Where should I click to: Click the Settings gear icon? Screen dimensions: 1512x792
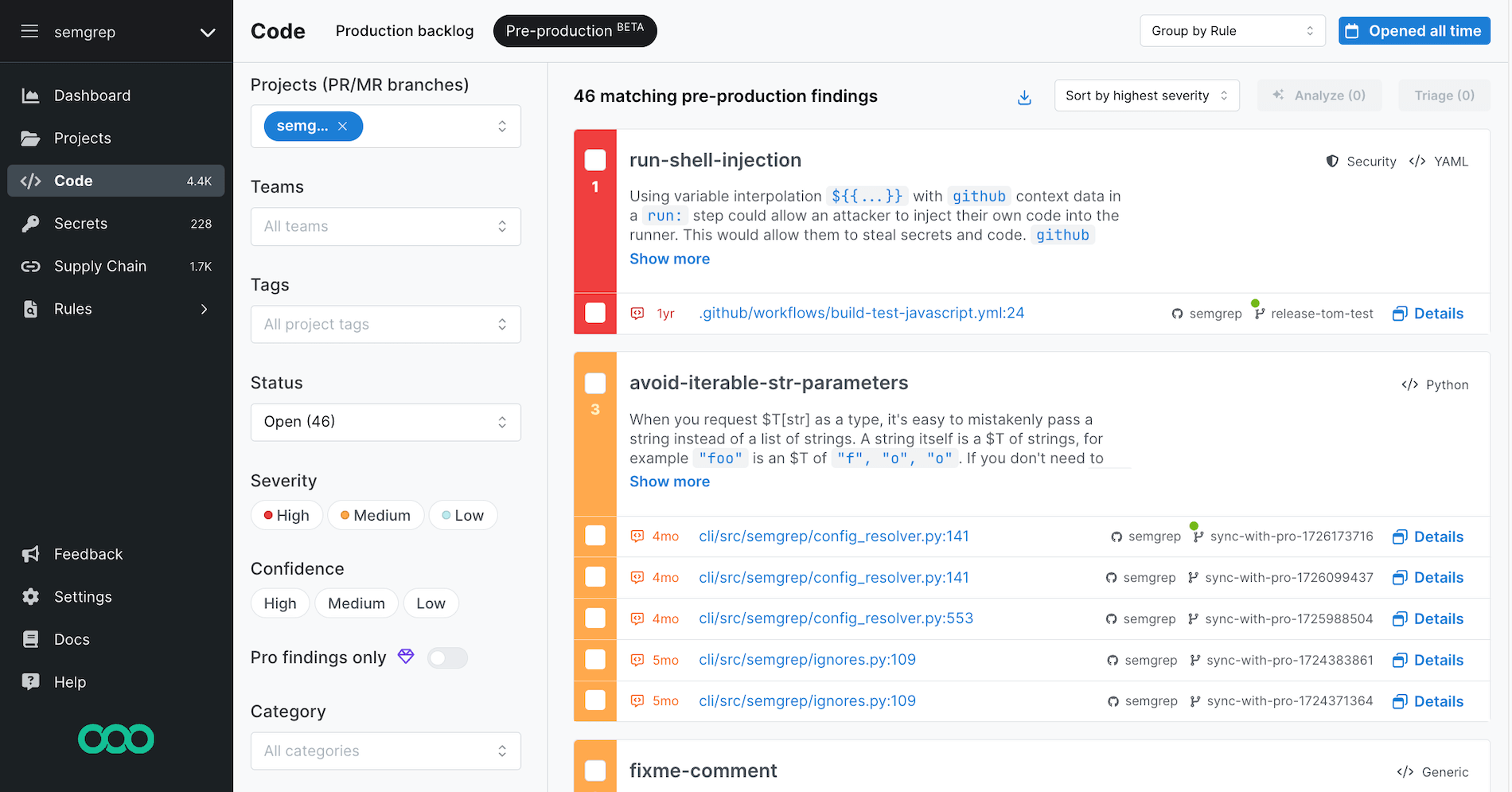(x=30, y=597)
